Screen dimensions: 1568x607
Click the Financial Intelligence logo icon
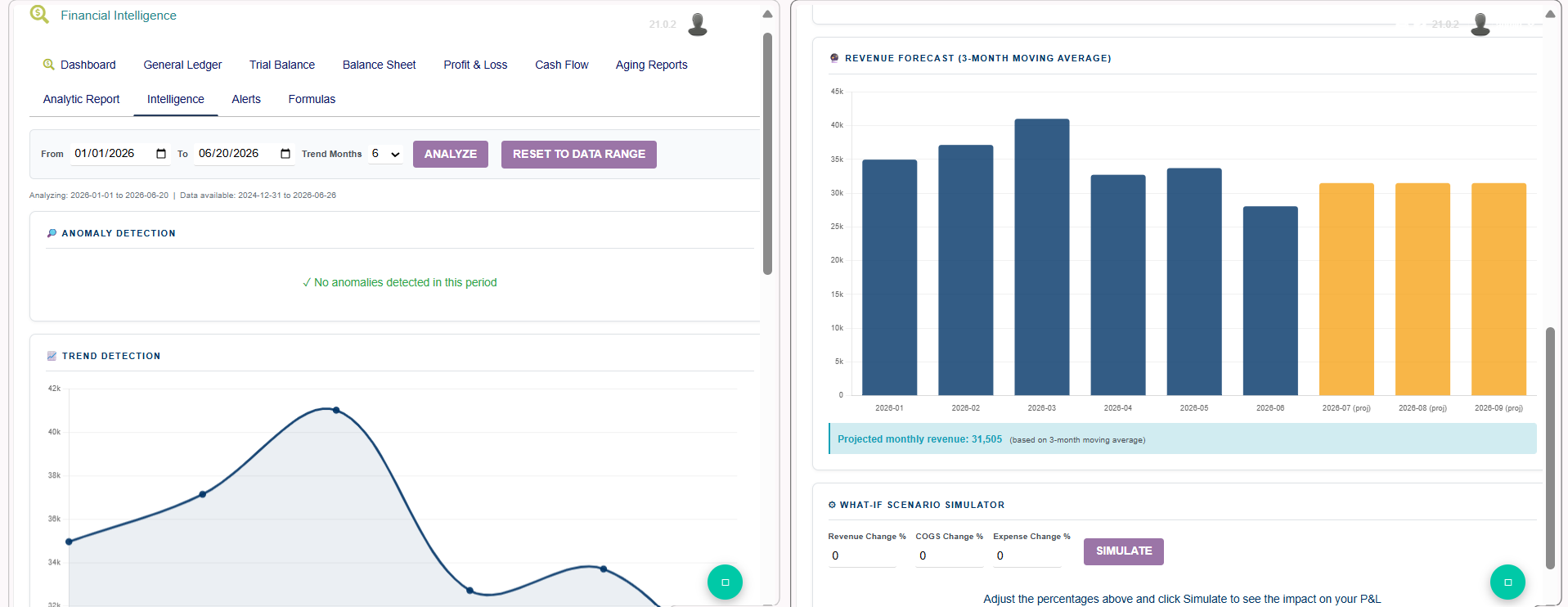coord(39,14)
